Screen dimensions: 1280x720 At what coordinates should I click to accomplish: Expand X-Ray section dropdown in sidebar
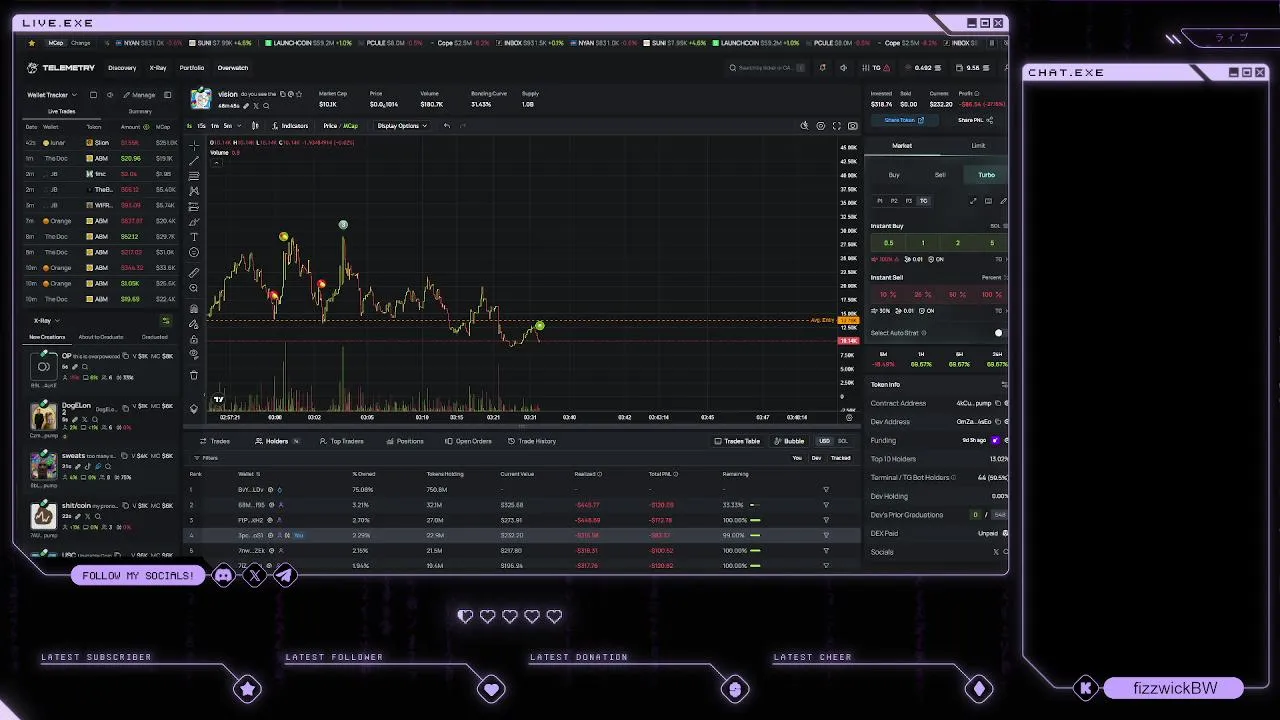point(46,321)
